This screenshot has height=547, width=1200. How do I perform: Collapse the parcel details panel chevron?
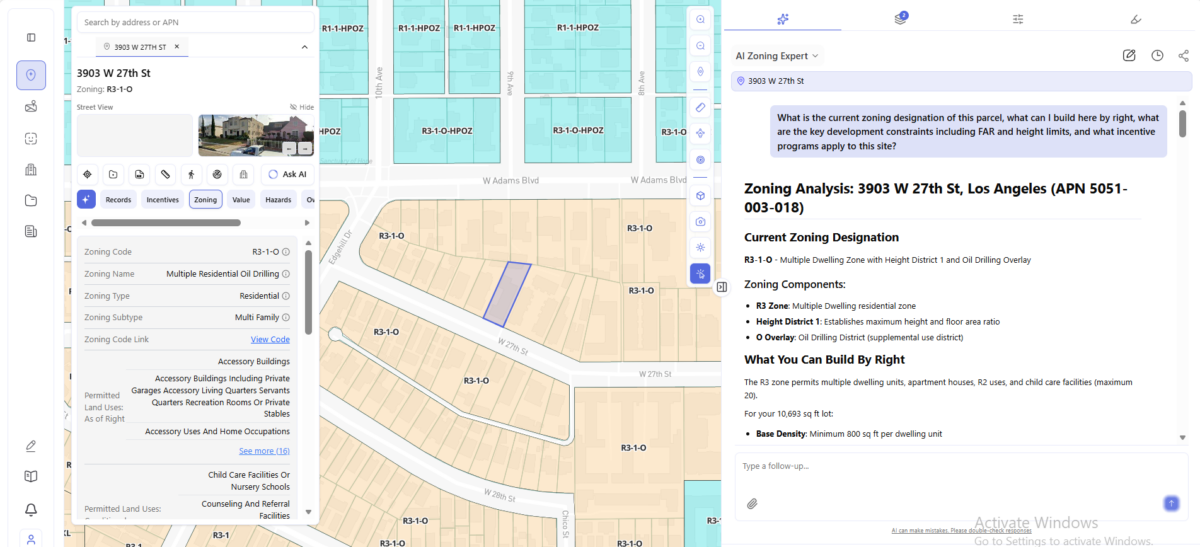coord(304,47)
